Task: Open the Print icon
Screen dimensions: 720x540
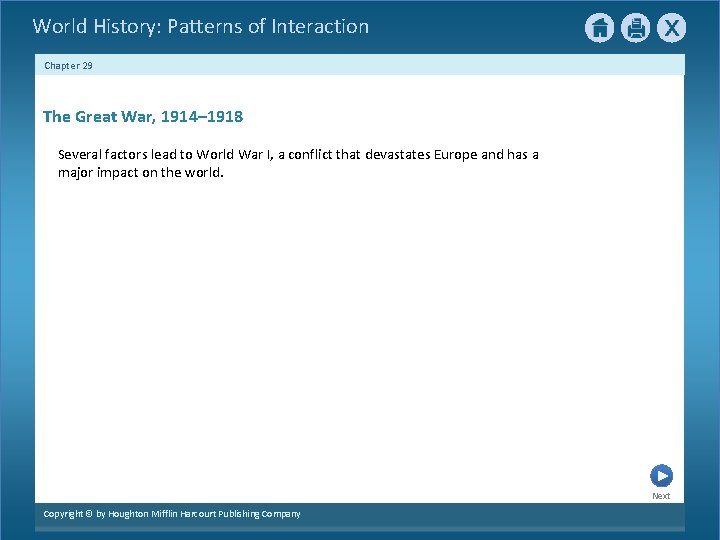Action: [x=636, y=28]
